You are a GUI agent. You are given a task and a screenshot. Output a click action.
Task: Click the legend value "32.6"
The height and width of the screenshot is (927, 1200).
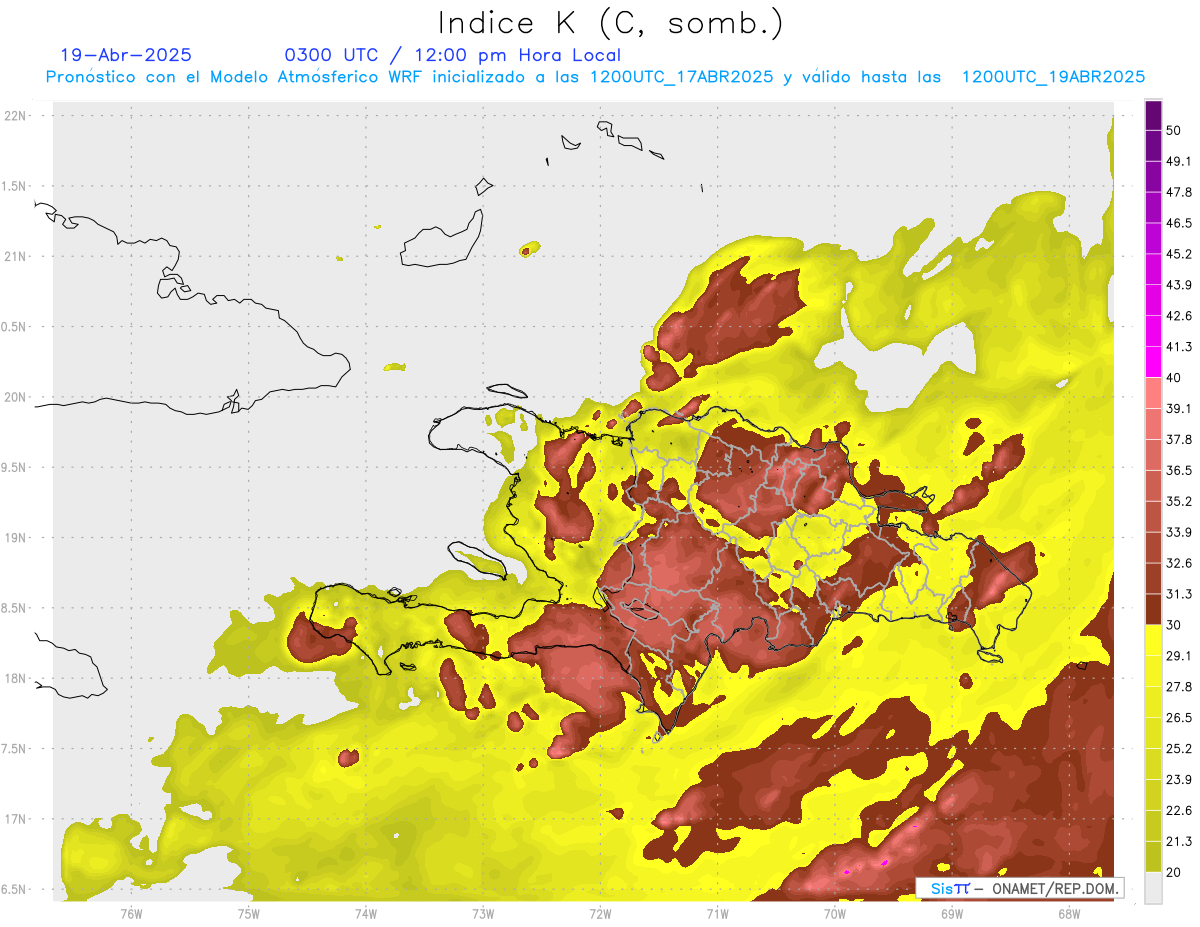point(1179,563)
